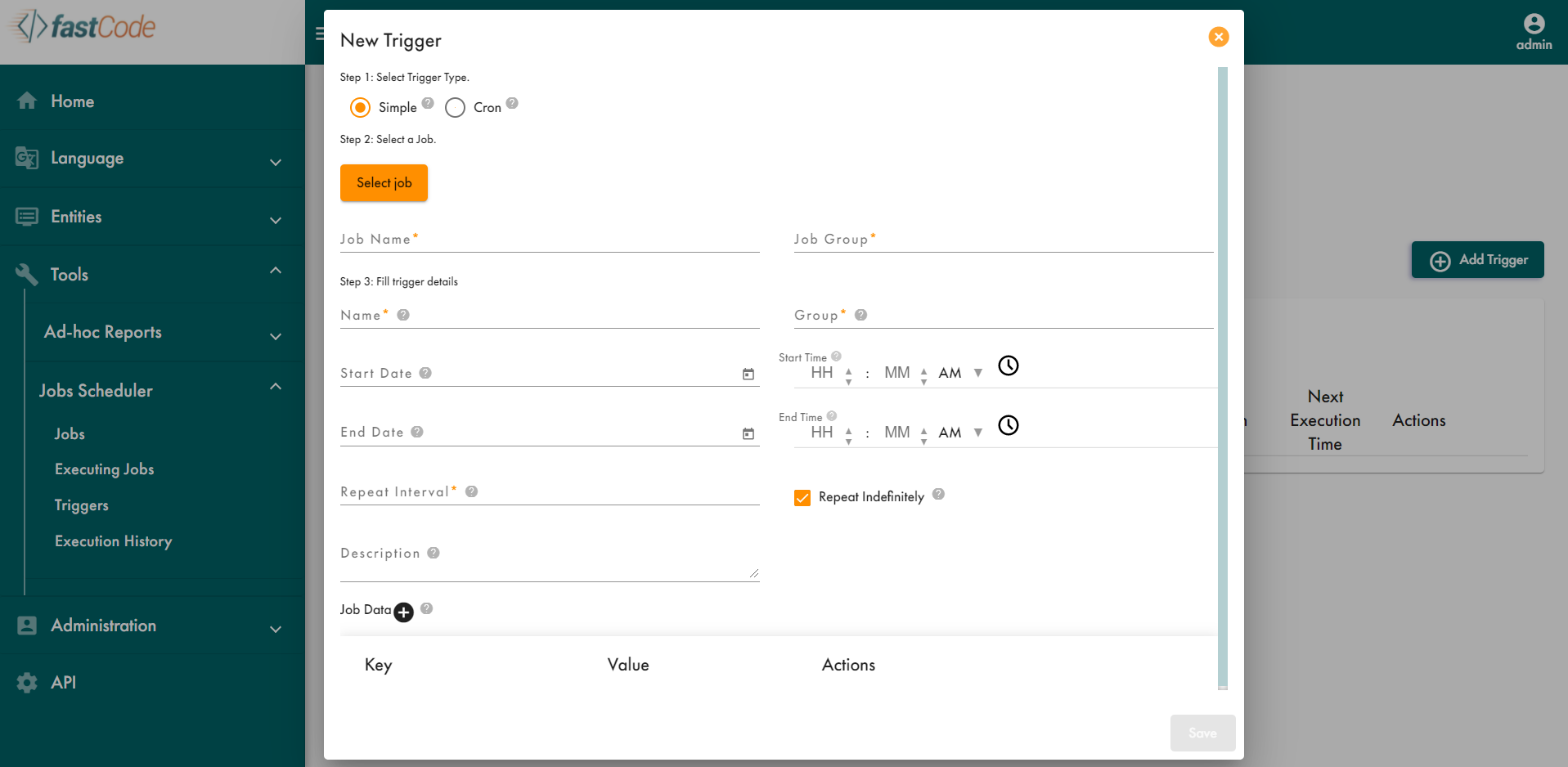Click Save button in dialog
This screenshot has height=767, width=1568.
(x=1202, y=733)
